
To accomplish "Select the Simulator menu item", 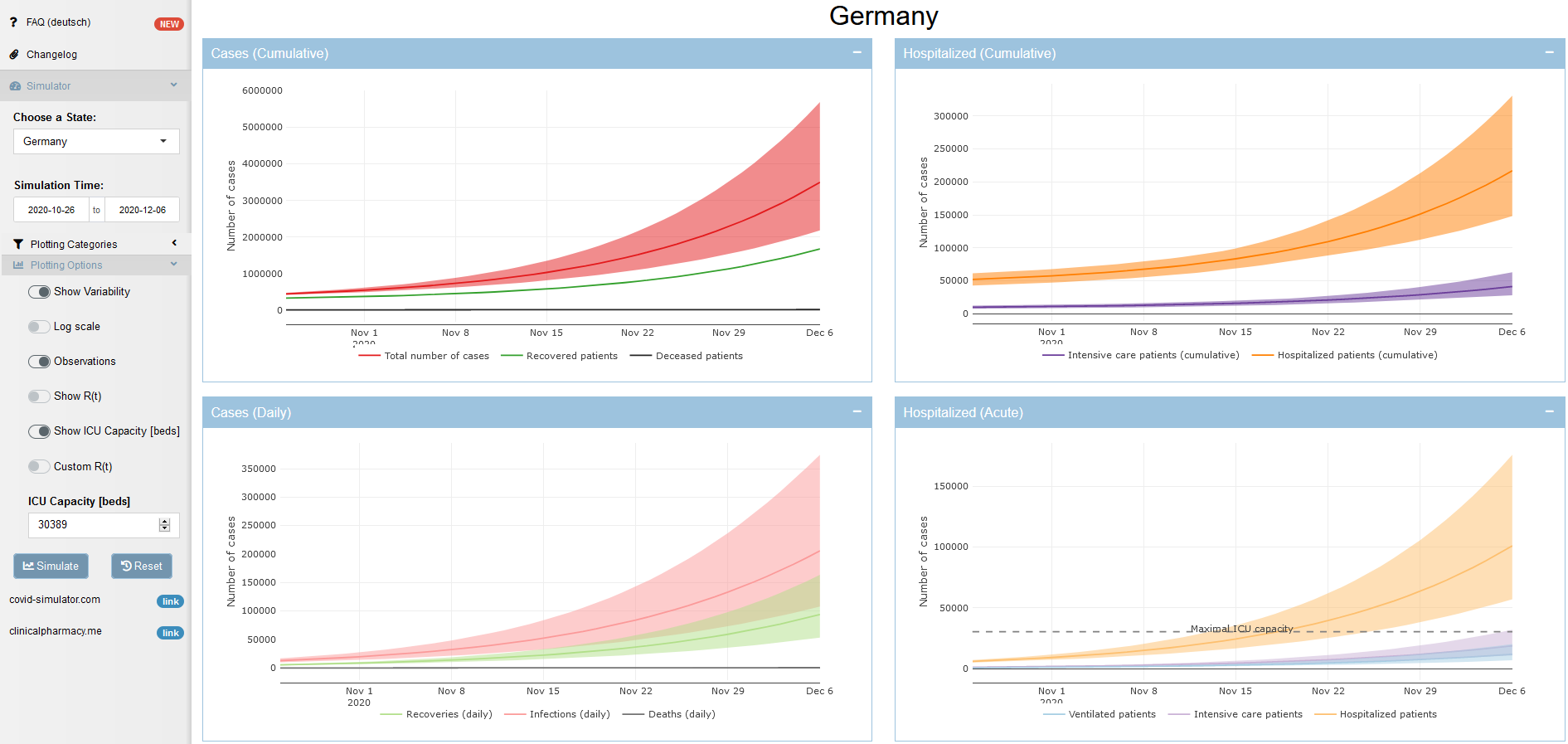I will 95,86.
